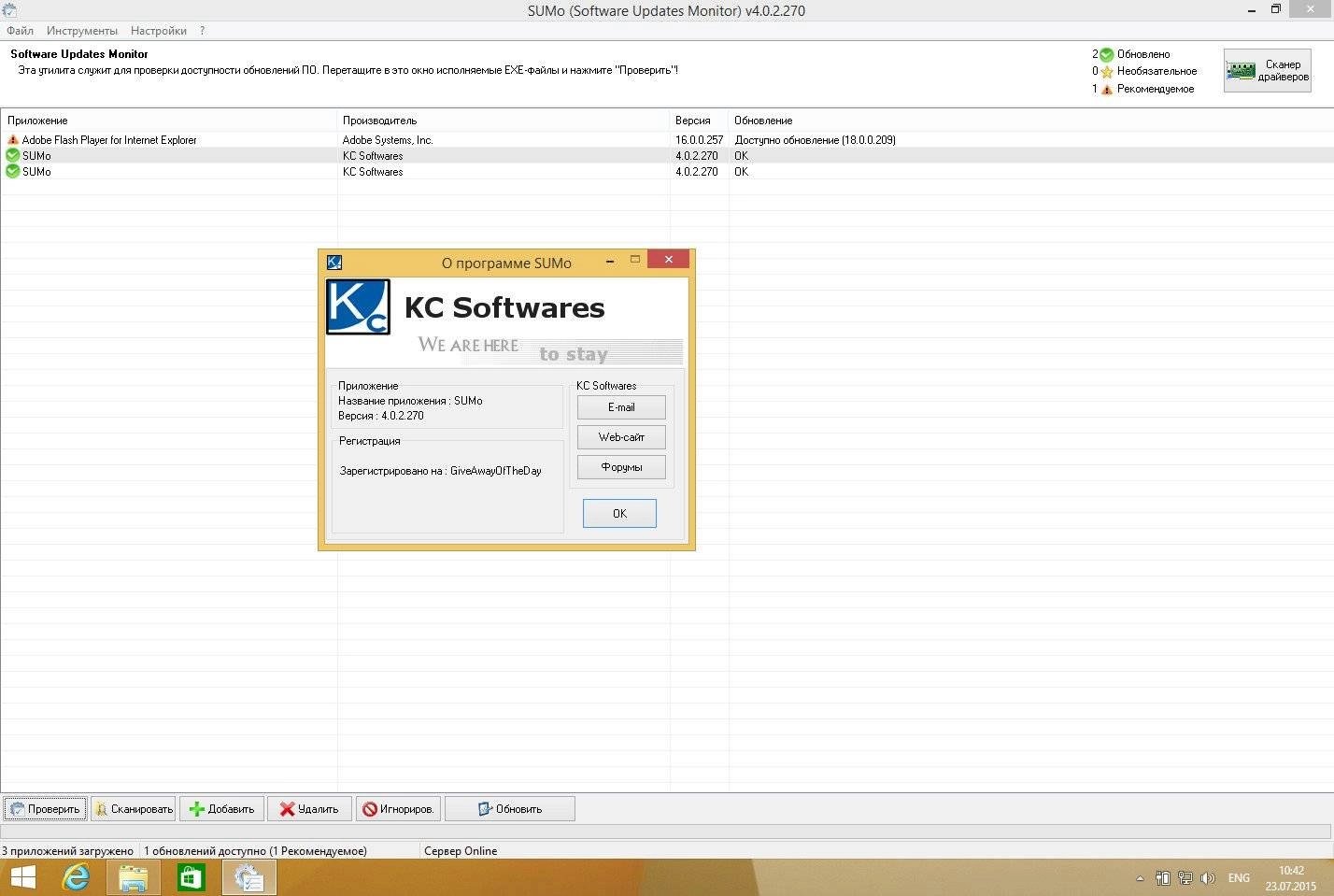Click the progress bar above the status bar
Viewport: 1334px width, 896px height.
point(666,832)
